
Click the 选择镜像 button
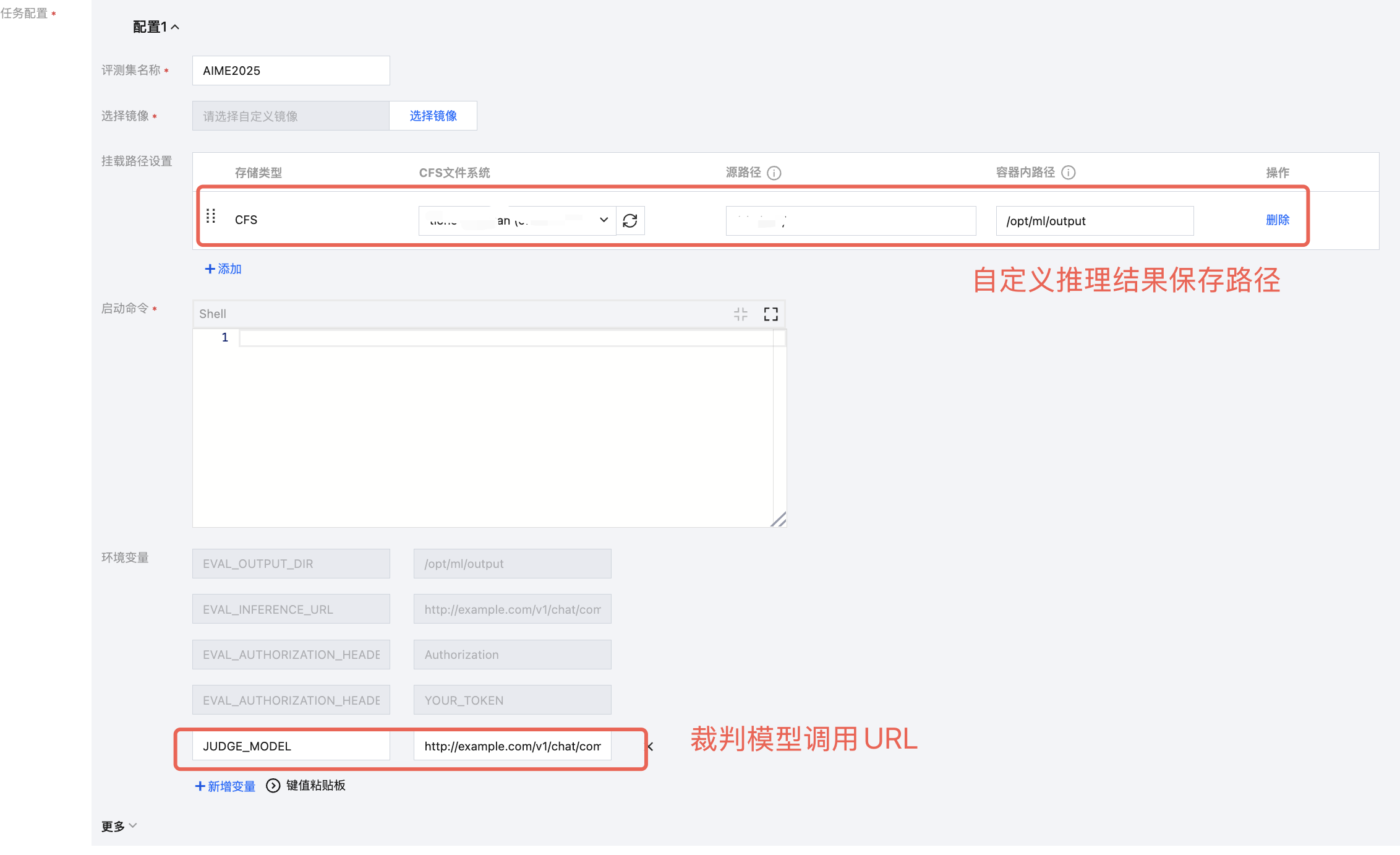433,116
